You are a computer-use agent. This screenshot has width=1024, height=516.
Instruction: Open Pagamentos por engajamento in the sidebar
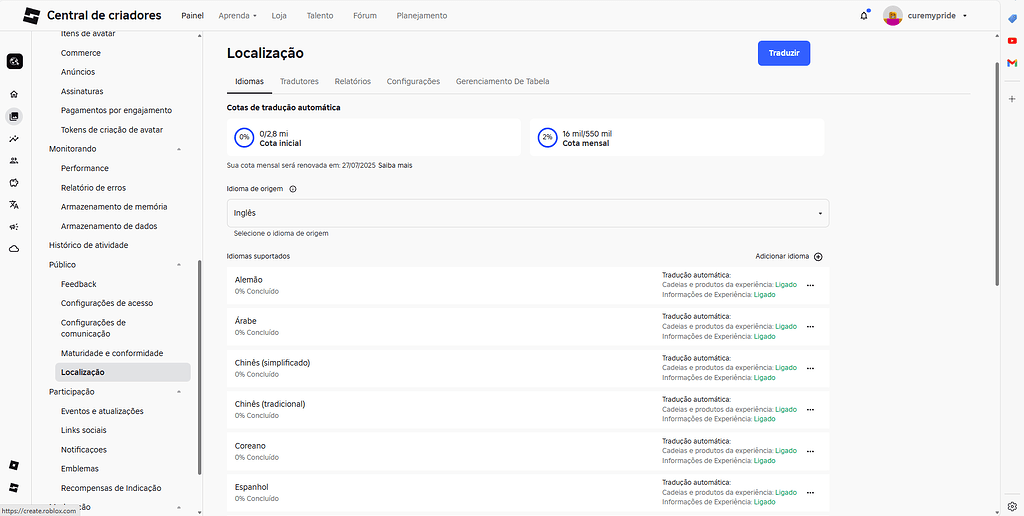click(116, 110)
